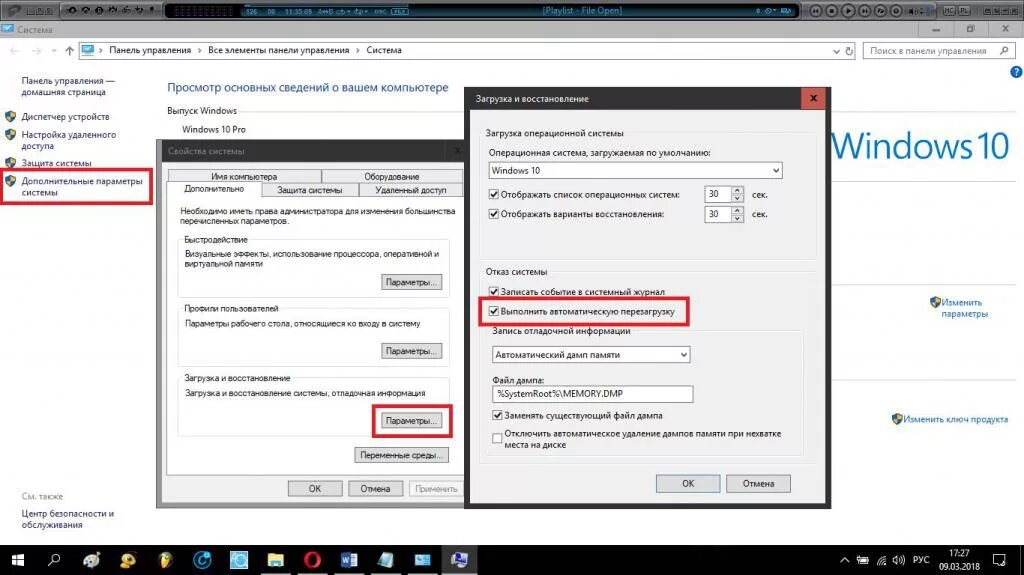Click the computer icon in the address bar
The height and width of the screenshot is (575, 1024).
[x=88, y=50]
